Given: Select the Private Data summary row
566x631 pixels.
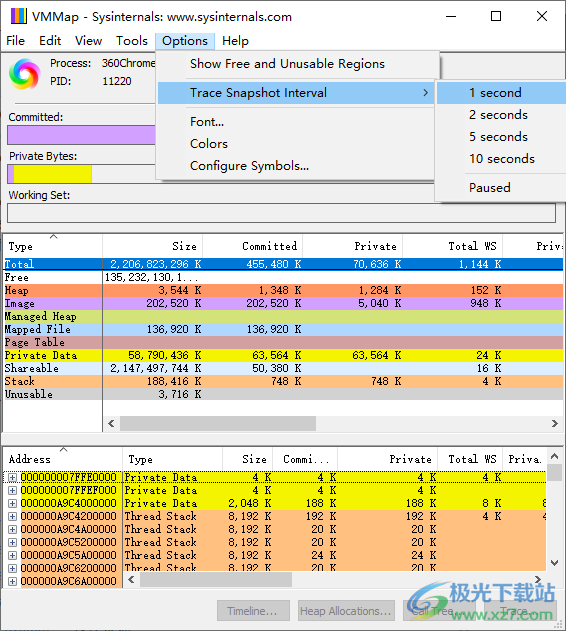Looking at the screenshot, I should [x=283, y=355].
